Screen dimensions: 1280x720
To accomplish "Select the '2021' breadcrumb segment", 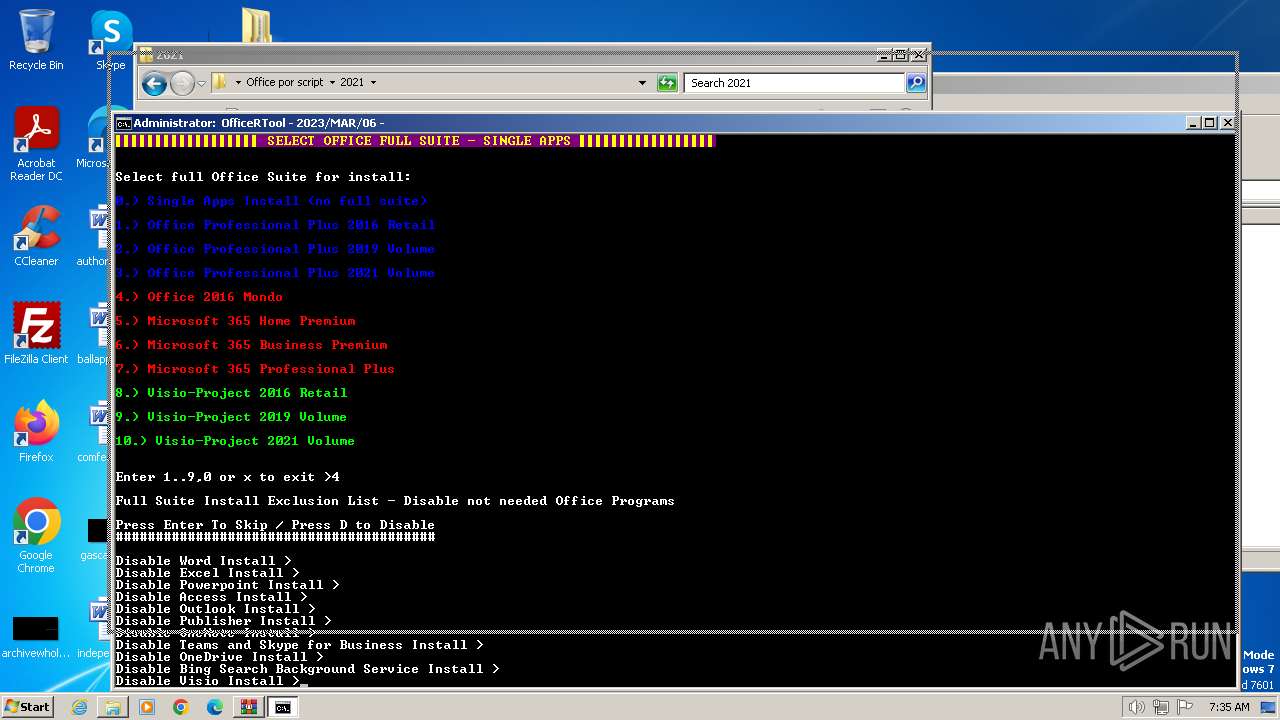I will pyautogui.click(x=352, y=83).
